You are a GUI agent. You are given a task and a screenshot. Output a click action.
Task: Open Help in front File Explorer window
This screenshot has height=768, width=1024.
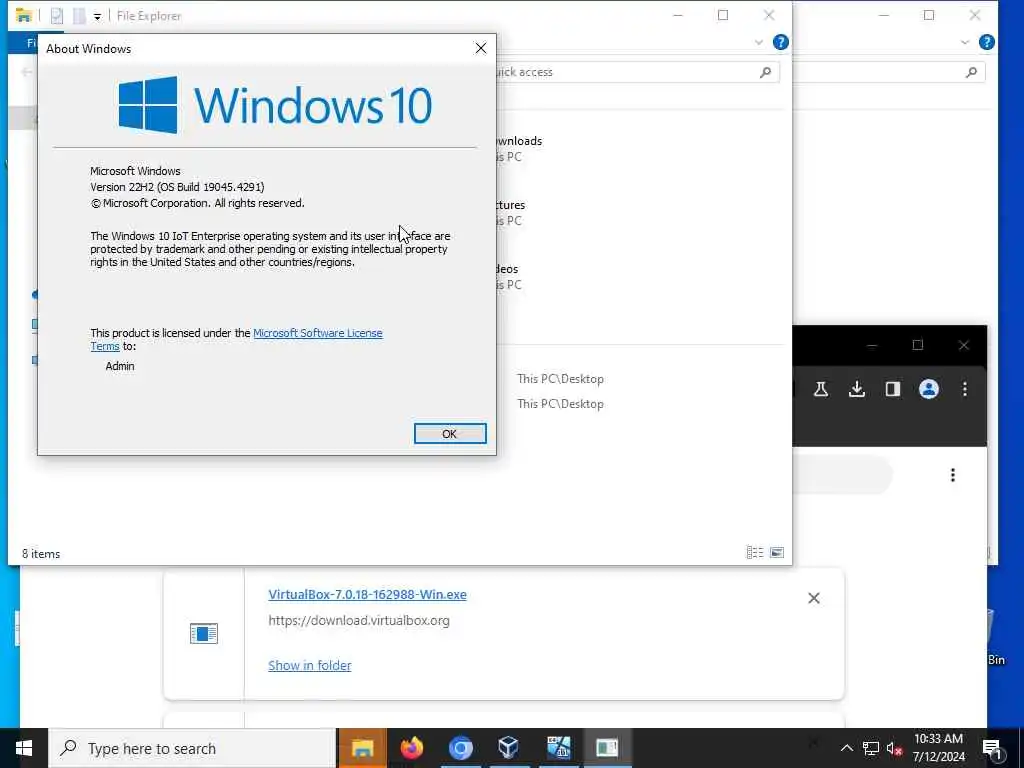click(780, 42)
